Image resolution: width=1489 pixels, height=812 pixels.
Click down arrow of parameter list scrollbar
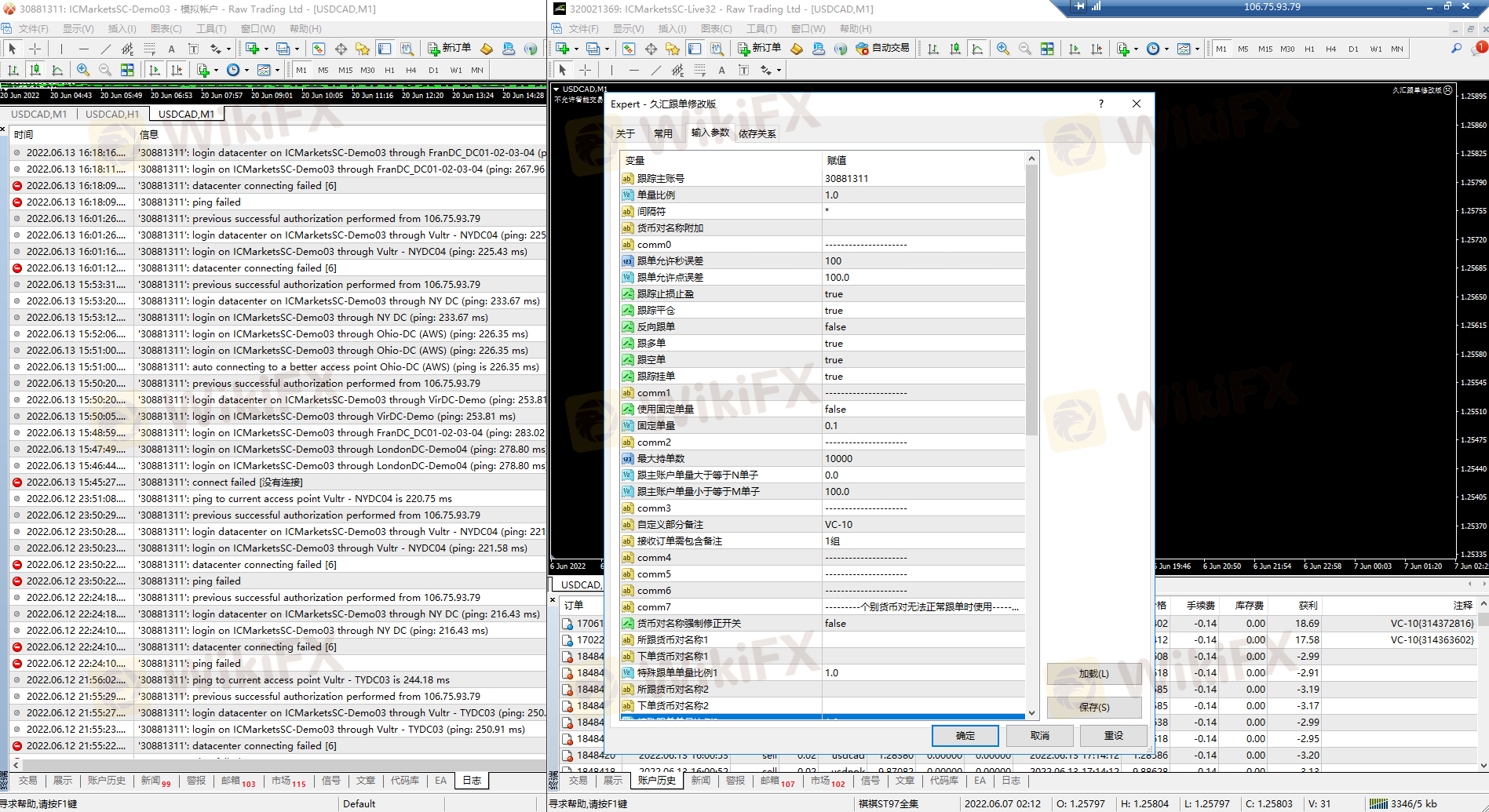tap(1031, 713)
